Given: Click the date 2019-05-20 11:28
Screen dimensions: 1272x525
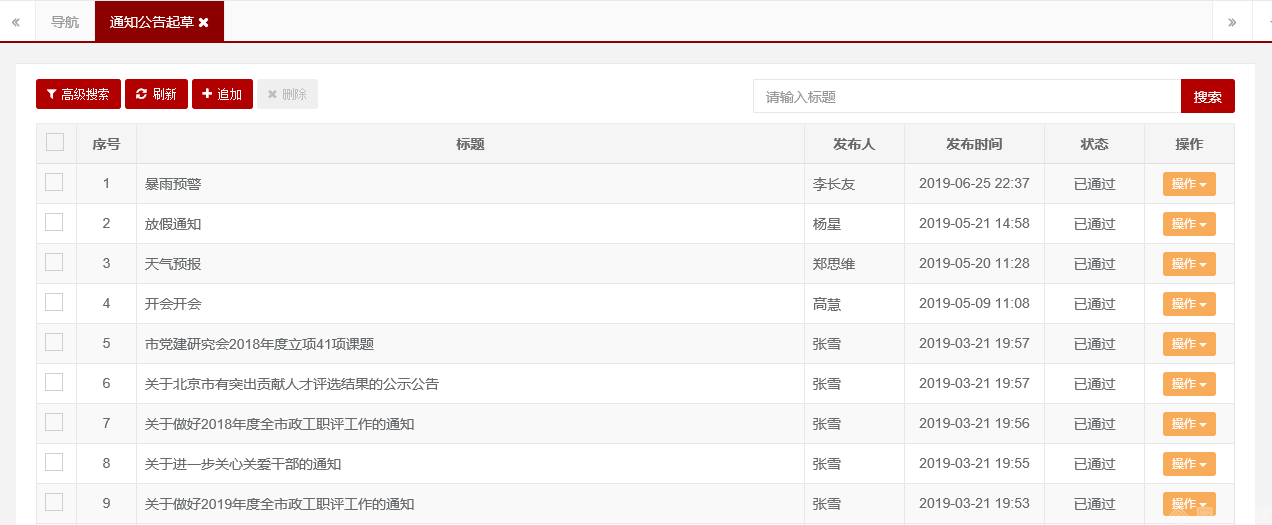Looking at the screenshot, I should (x=974, y=264).
